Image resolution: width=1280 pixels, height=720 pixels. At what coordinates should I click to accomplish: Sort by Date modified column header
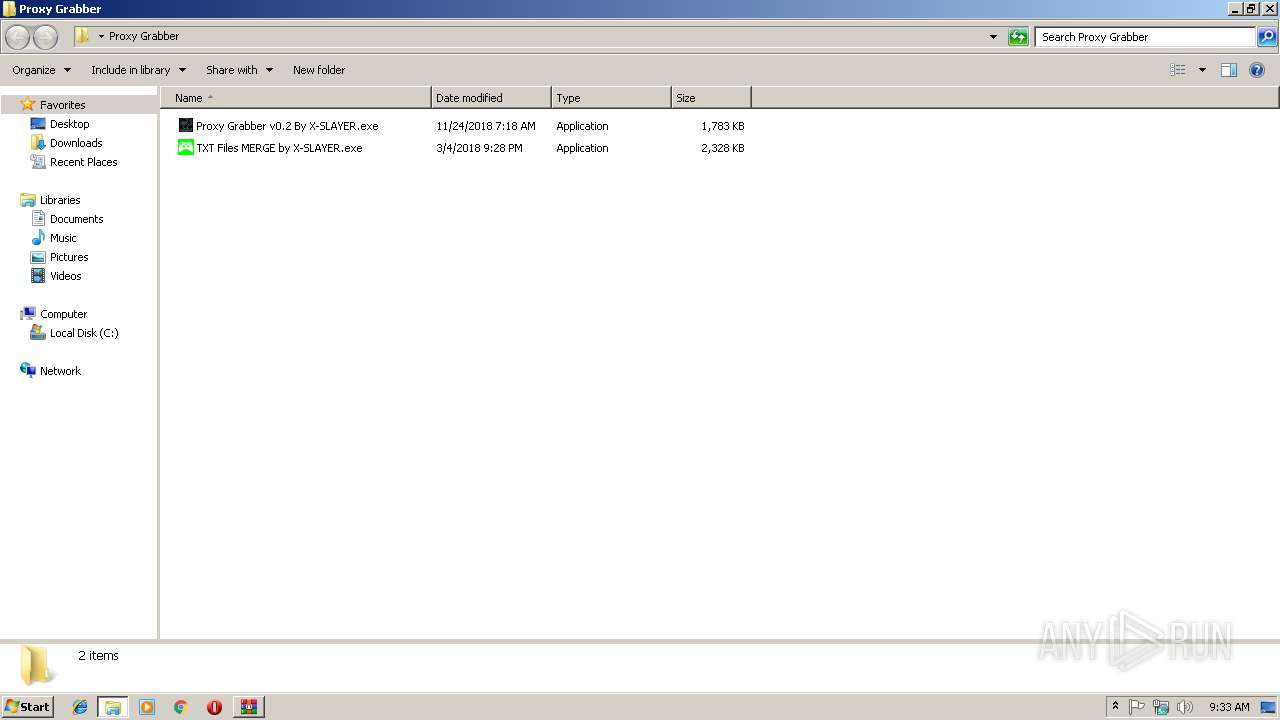coord(491,98)
